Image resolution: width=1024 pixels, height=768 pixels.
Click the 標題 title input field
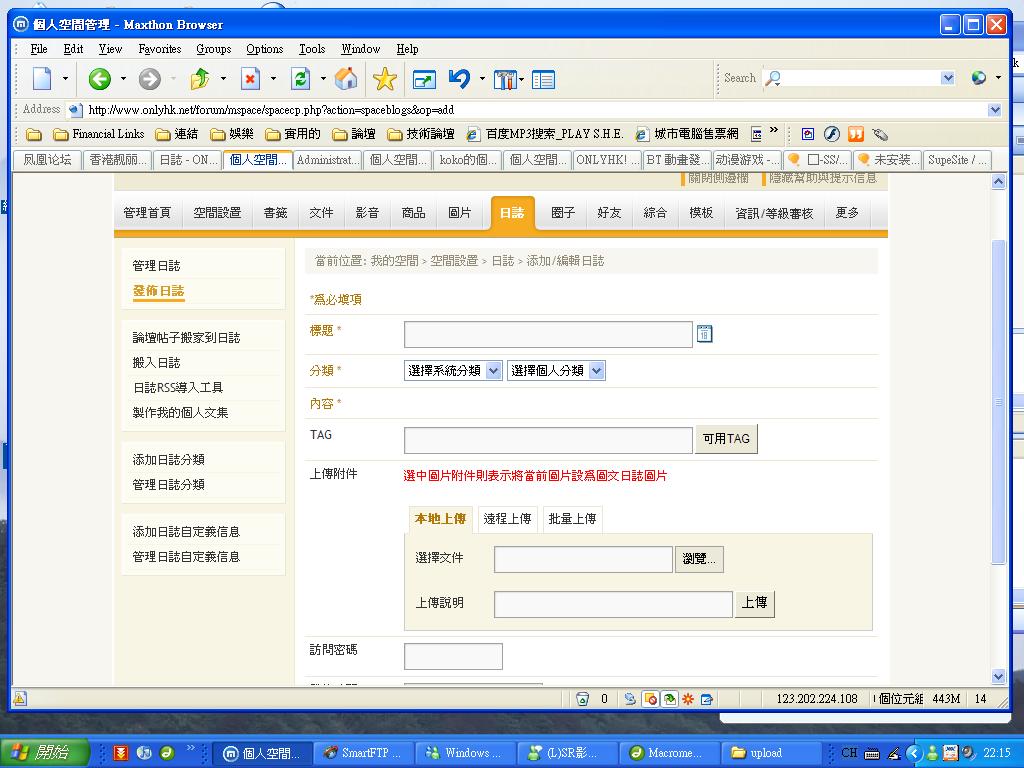549,334
